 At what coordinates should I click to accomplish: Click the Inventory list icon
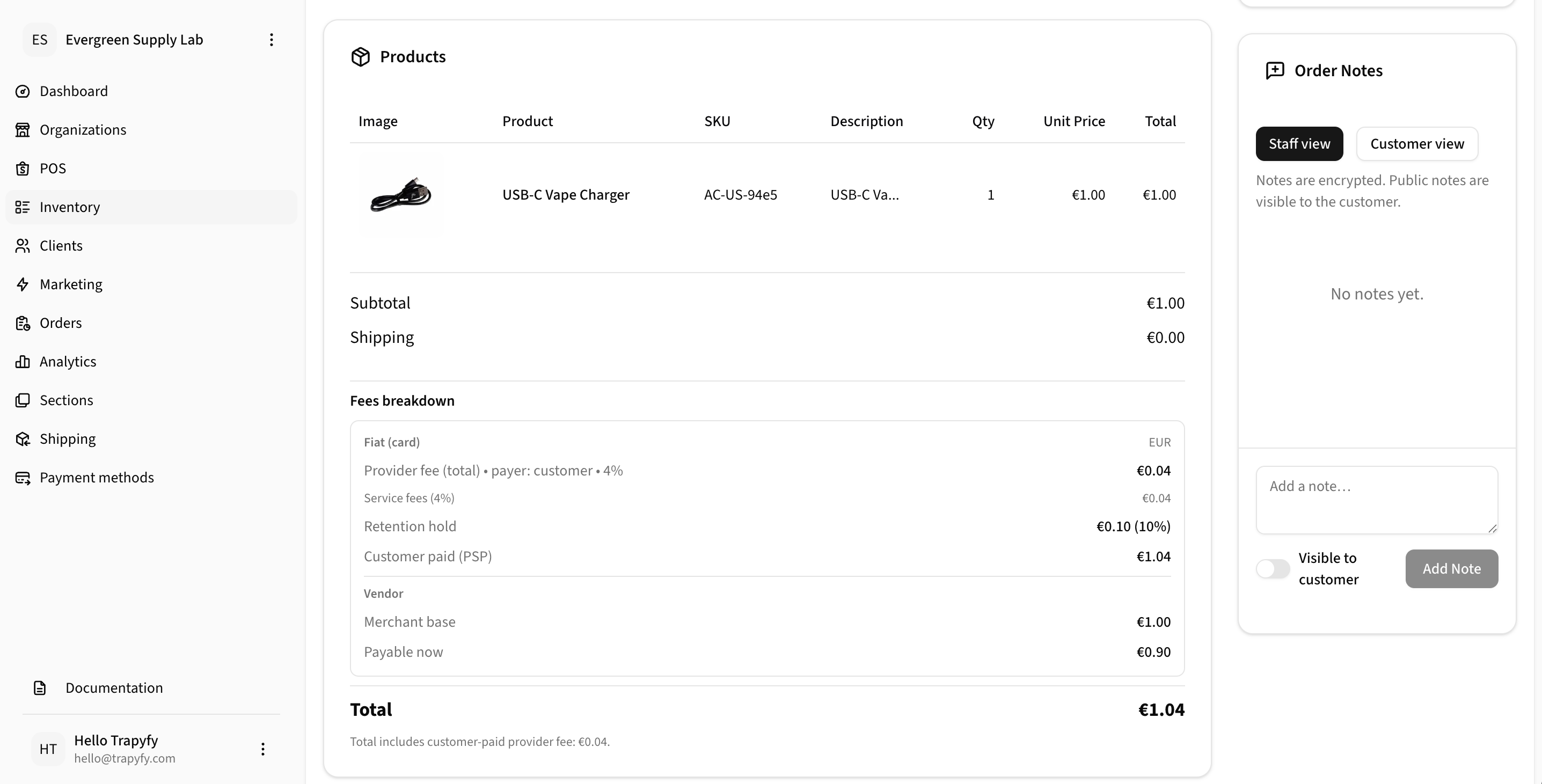pyautogui.click(x=23, y=207)
